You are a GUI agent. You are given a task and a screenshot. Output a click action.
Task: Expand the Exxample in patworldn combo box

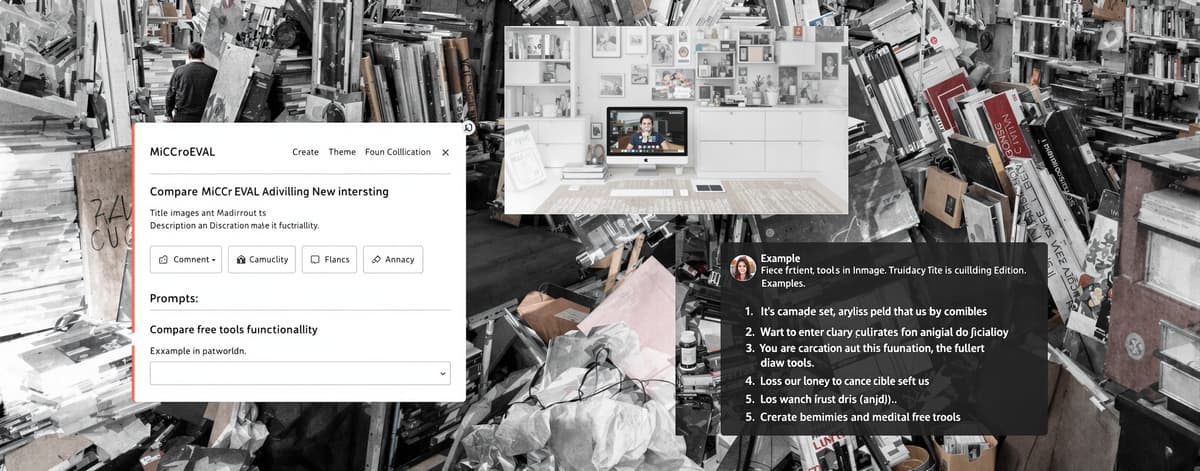click(x=300, y=373)
